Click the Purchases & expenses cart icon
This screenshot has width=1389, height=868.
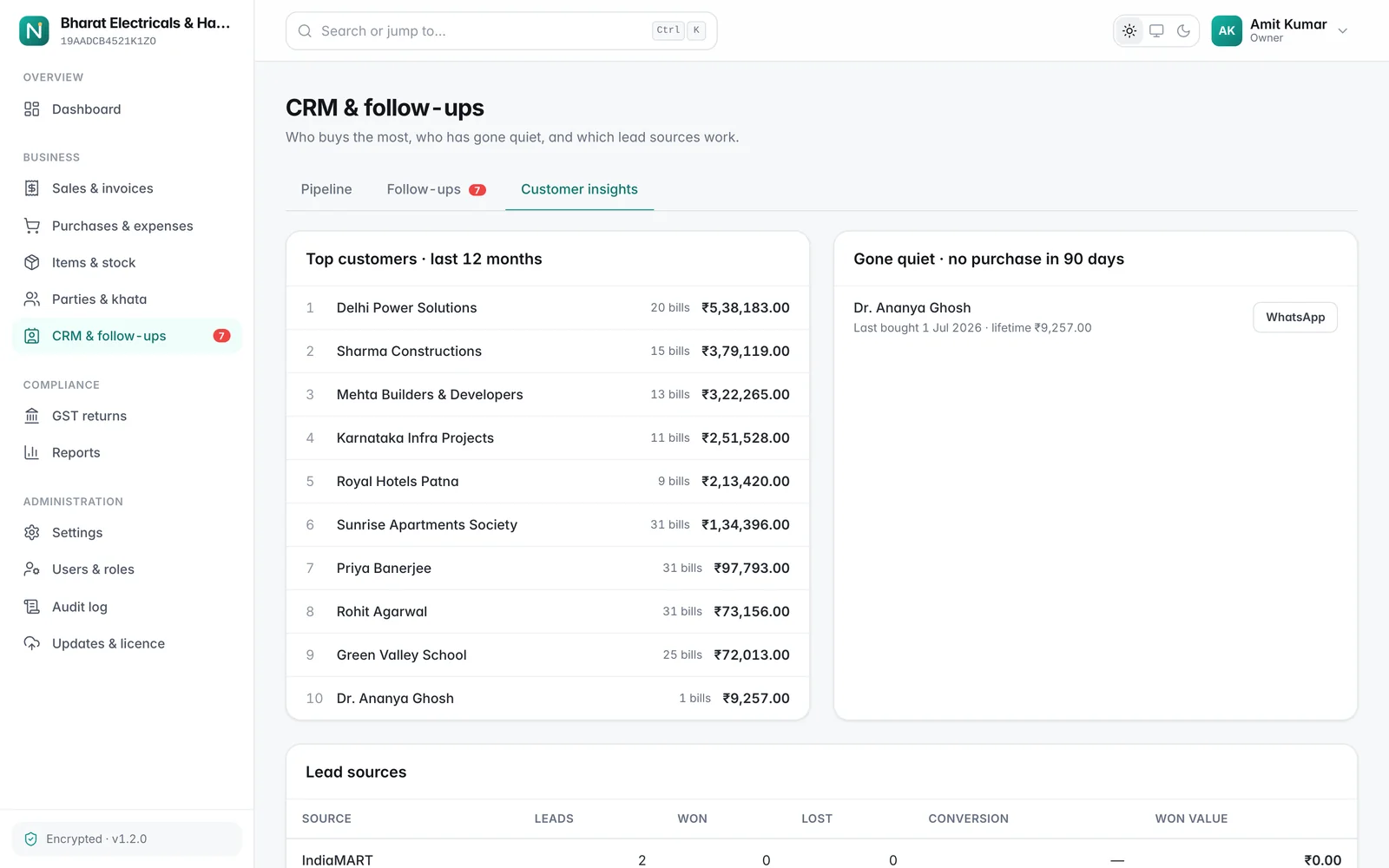click(32, 226)
